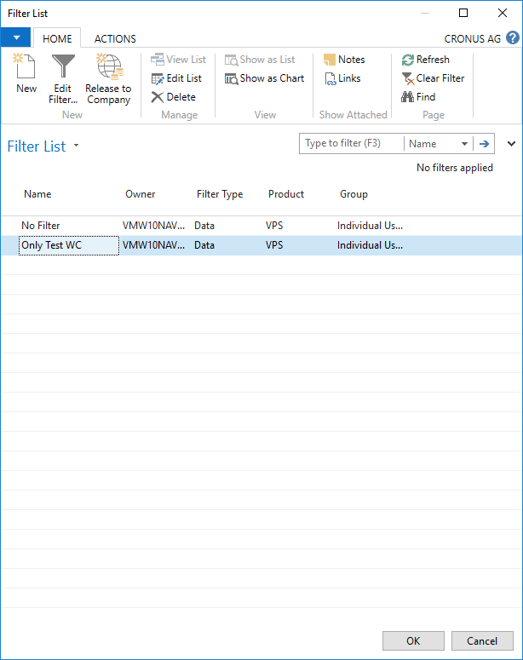
Task: Click Release to Company globe icon
Action: point(109,66)
